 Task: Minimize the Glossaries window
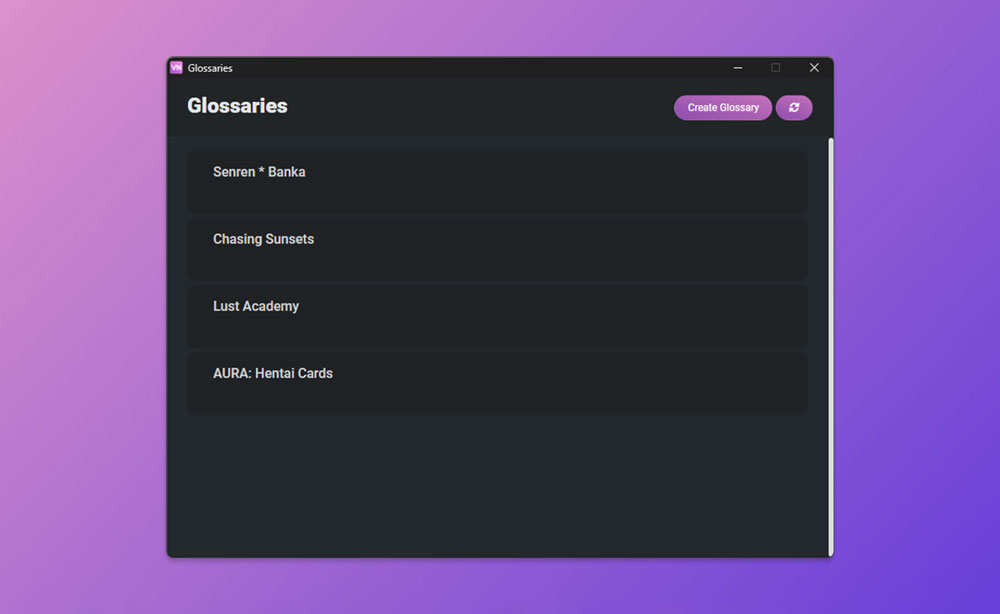click(x=738, y=68)
